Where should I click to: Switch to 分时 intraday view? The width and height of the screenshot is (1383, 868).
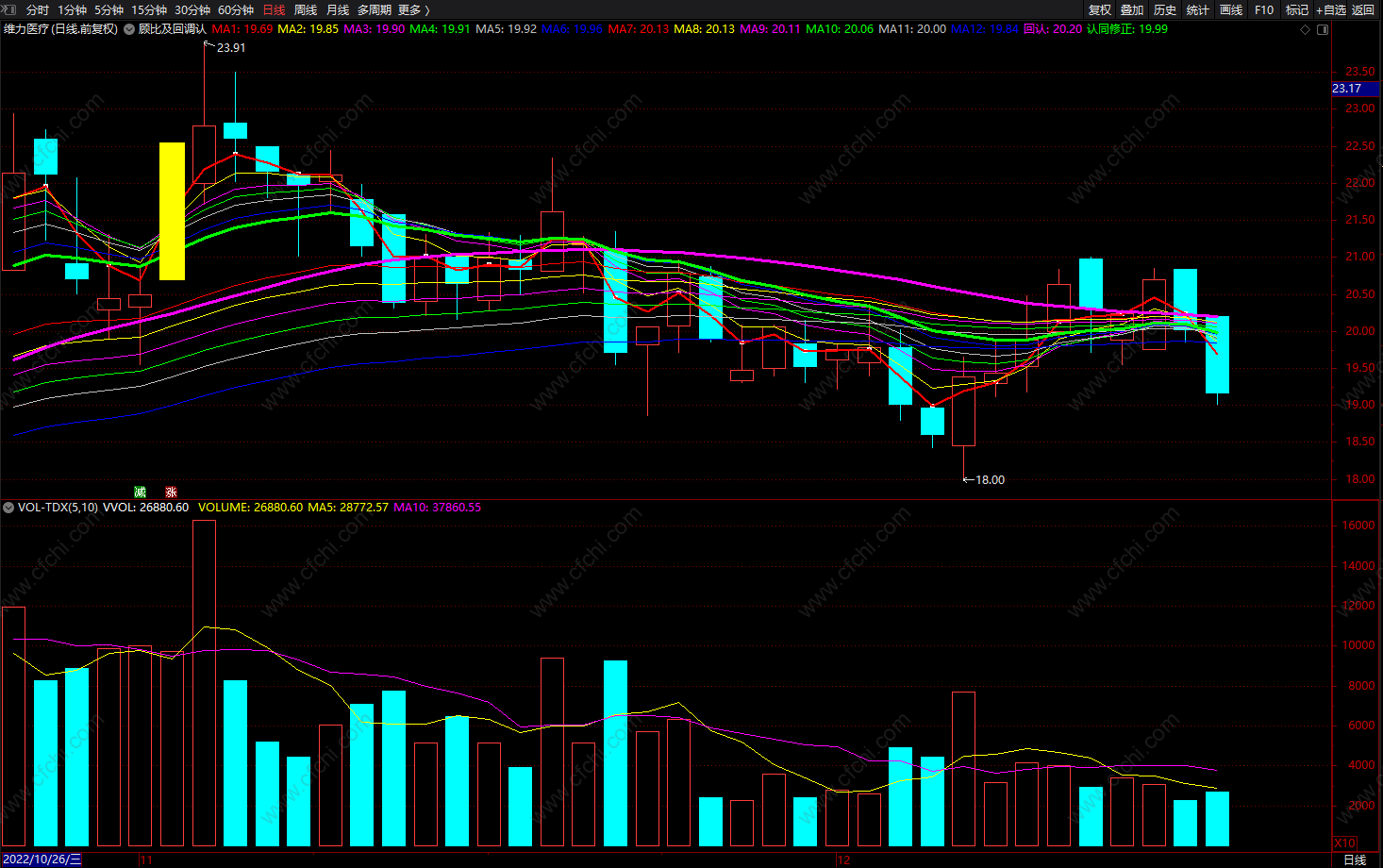(x=38, y=9)
